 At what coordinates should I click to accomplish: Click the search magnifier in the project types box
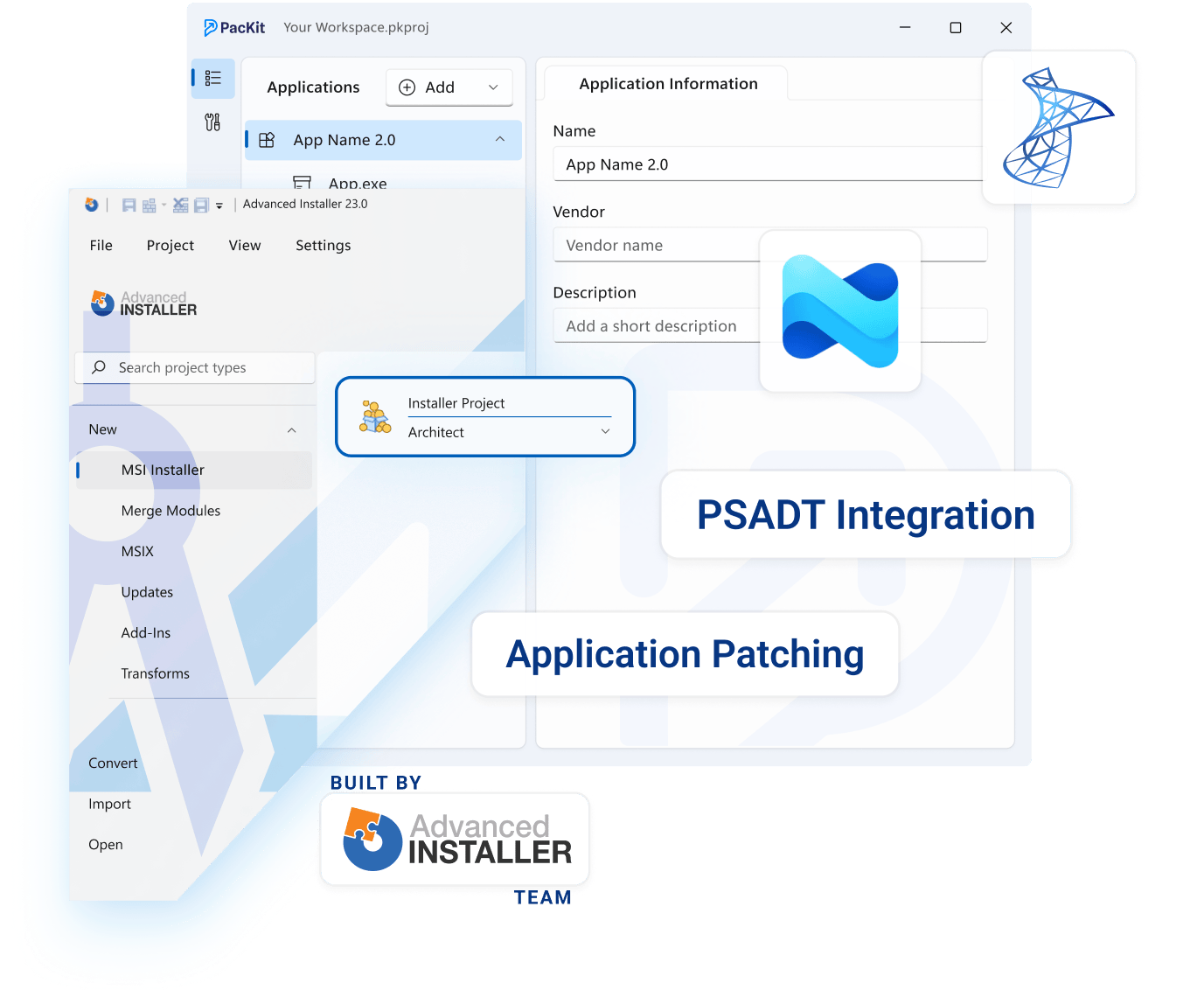[x=99, y=367]
